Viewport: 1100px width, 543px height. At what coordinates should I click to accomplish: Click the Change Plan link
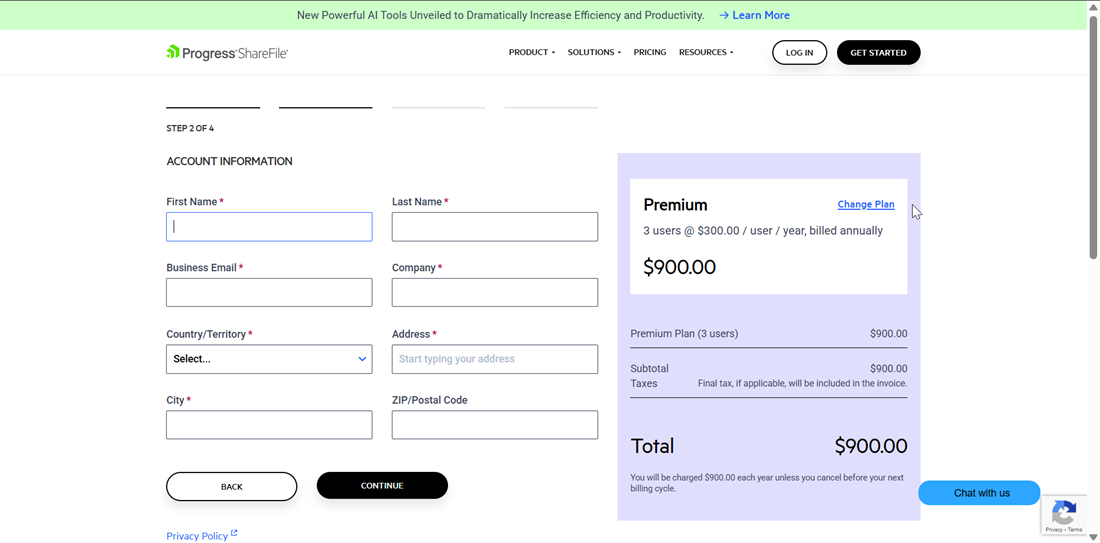click(866, 204)
